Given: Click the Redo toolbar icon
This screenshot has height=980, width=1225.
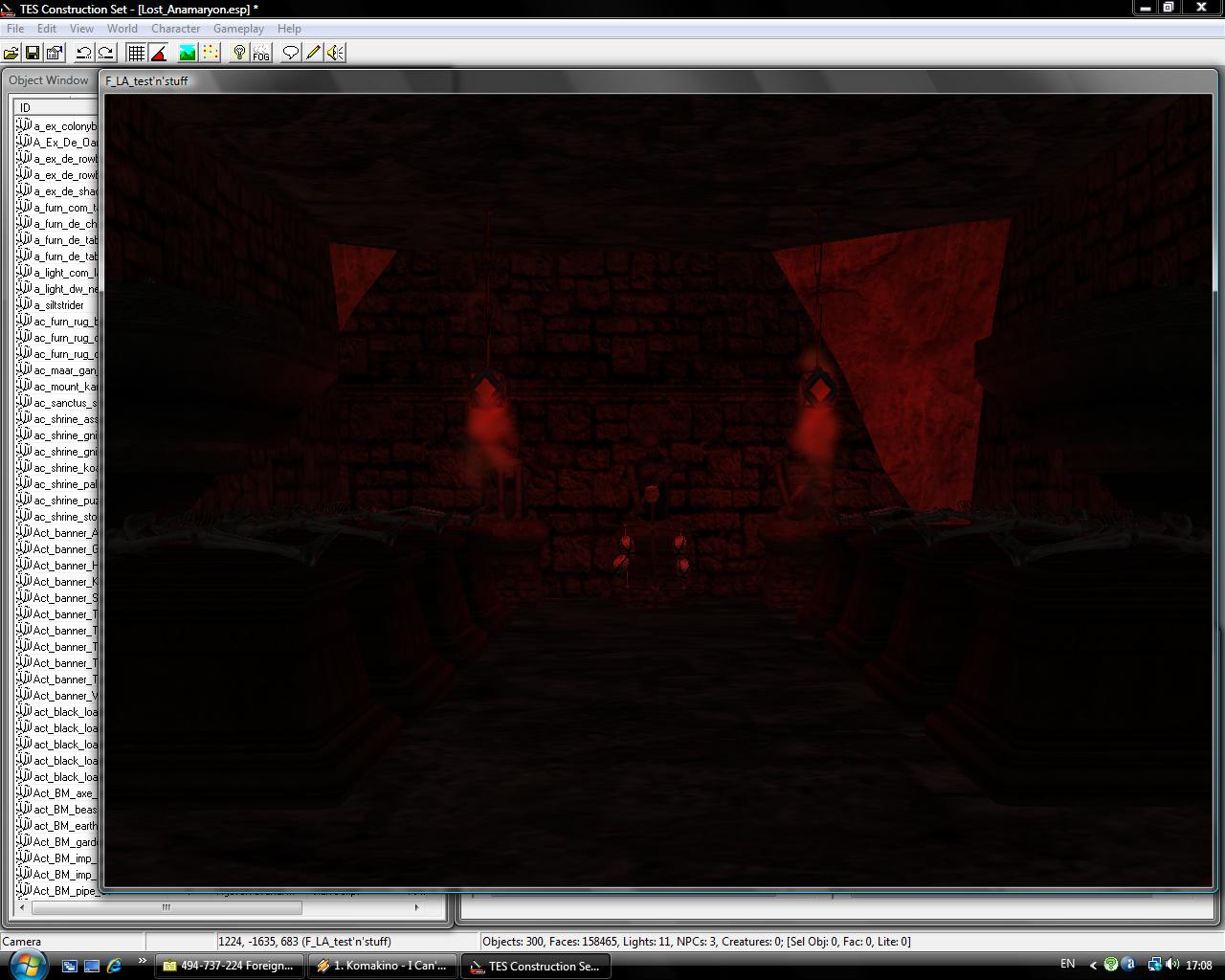Looking at the screenshot, I should [105, 54].
